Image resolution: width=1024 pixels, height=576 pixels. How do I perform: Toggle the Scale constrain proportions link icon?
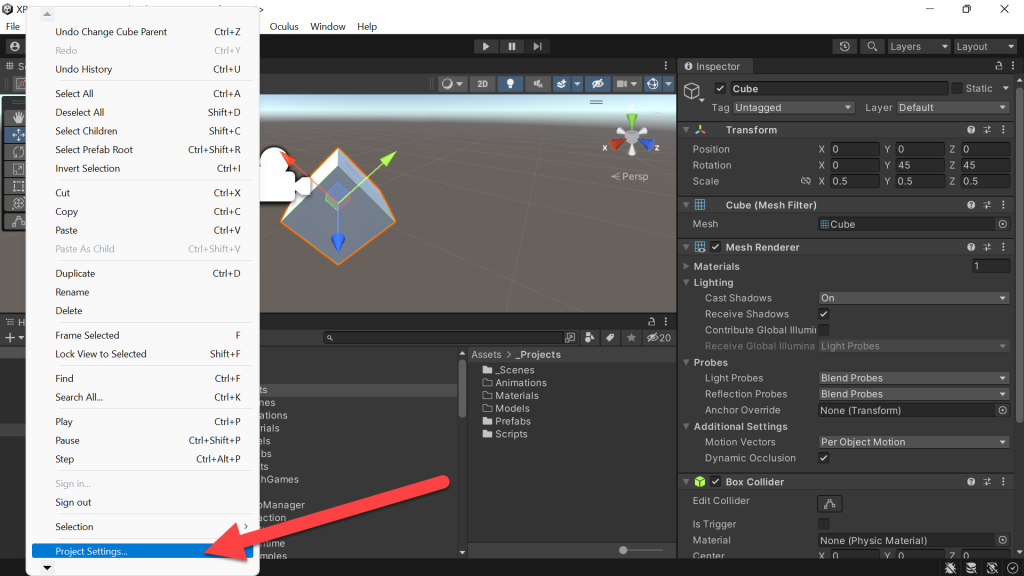(806, 181)
